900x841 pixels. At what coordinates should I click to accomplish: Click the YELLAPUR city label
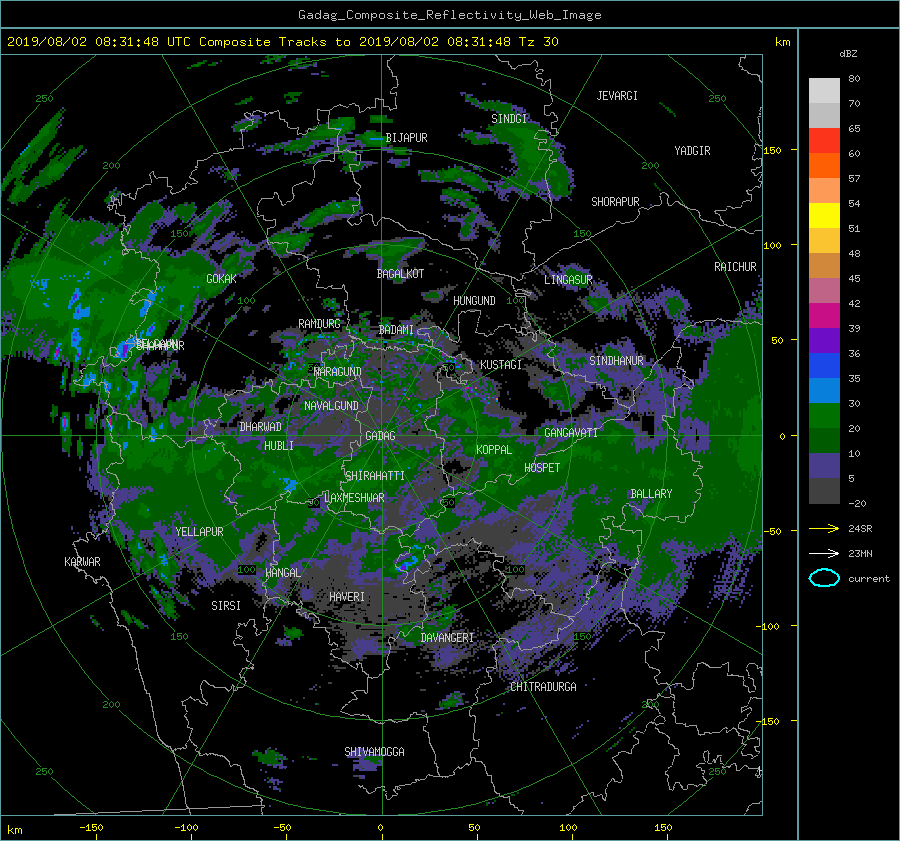click(x=199, y=532)
